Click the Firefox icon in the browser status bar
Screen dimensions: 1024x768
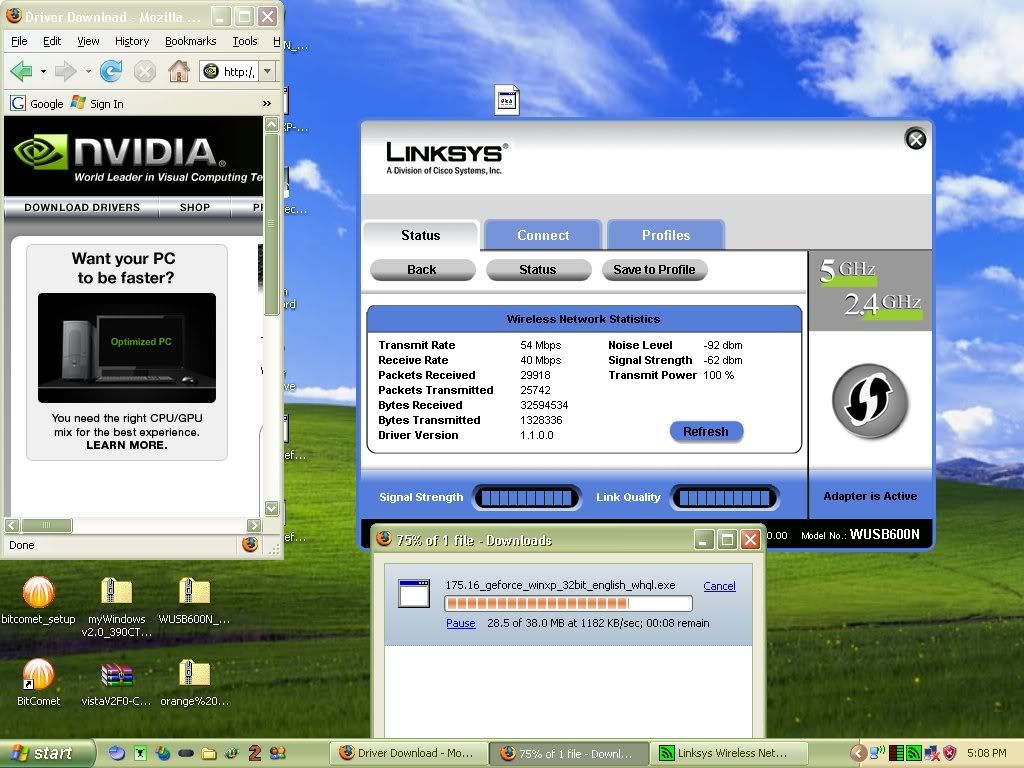(249, 544)
